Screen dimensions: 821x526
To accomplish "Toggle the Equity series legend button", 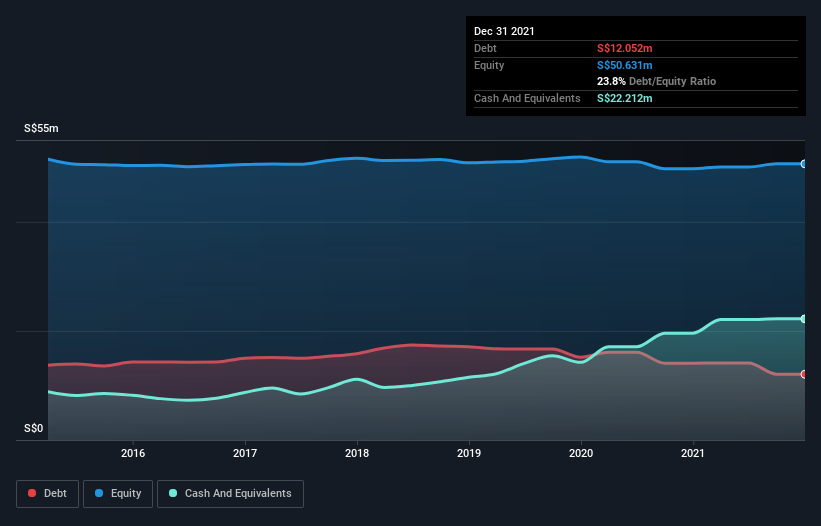I will (118, 494).
